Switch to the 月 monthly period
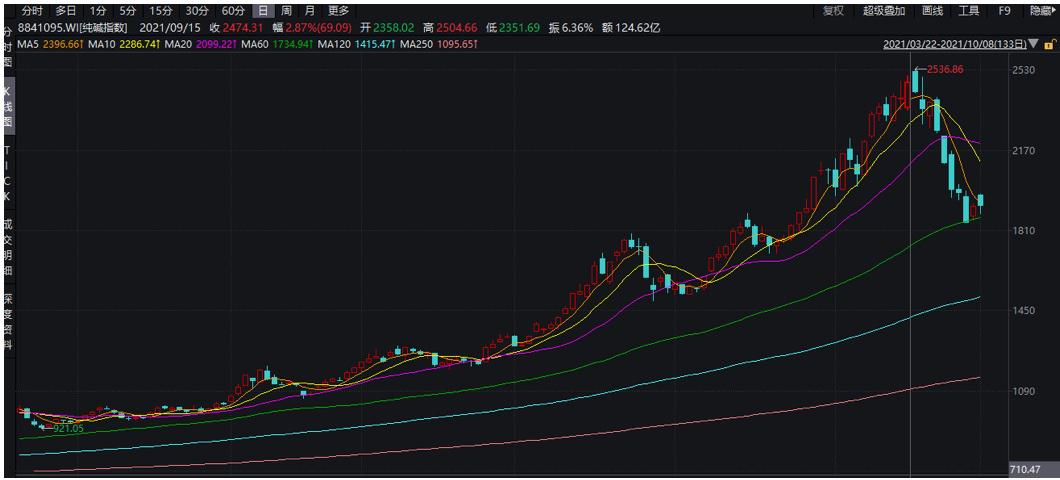Viewport: 1060px width, 480px height. 310,10
